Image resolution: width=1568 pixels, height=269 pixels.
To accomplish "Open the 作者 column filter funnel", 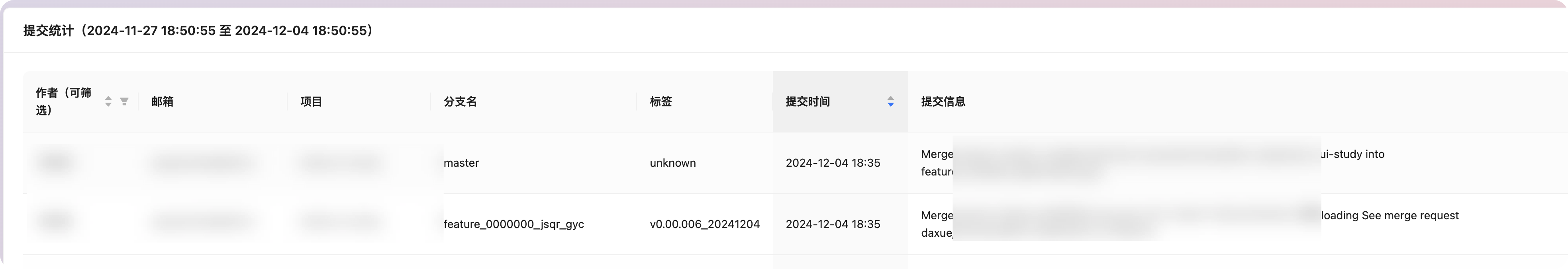I will pyautogui.click(x=124, y=101).
